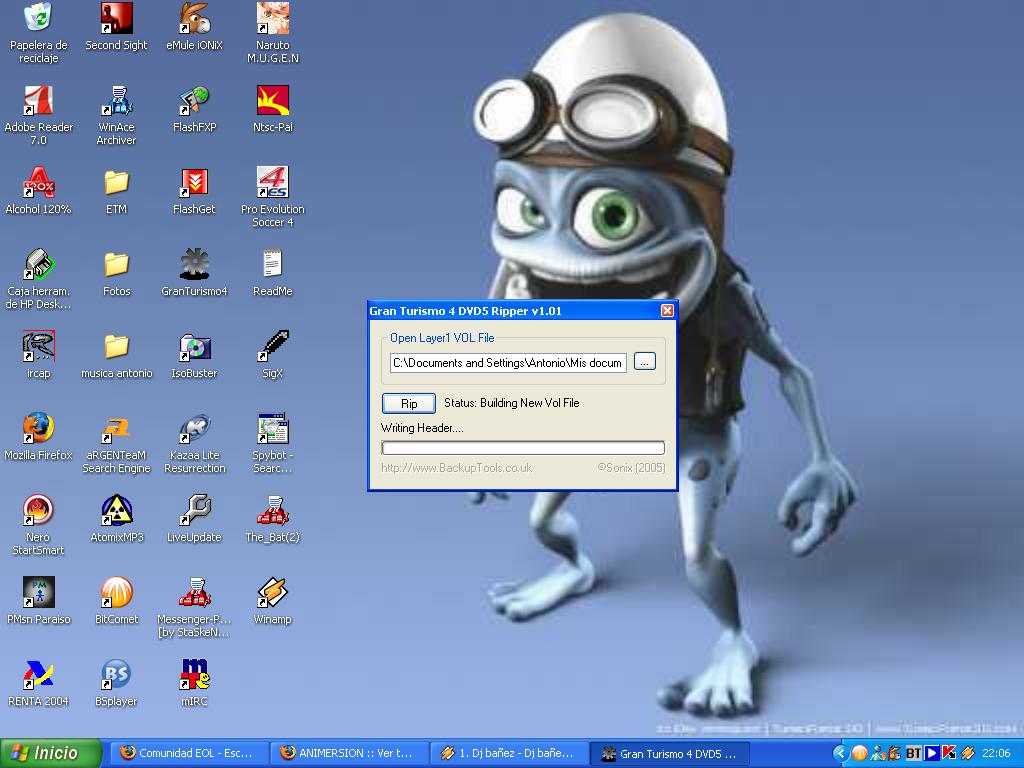This screenshot has width=1024, height=768.
Task: Click the ripping progress bar
Action: tap(522, 448)
